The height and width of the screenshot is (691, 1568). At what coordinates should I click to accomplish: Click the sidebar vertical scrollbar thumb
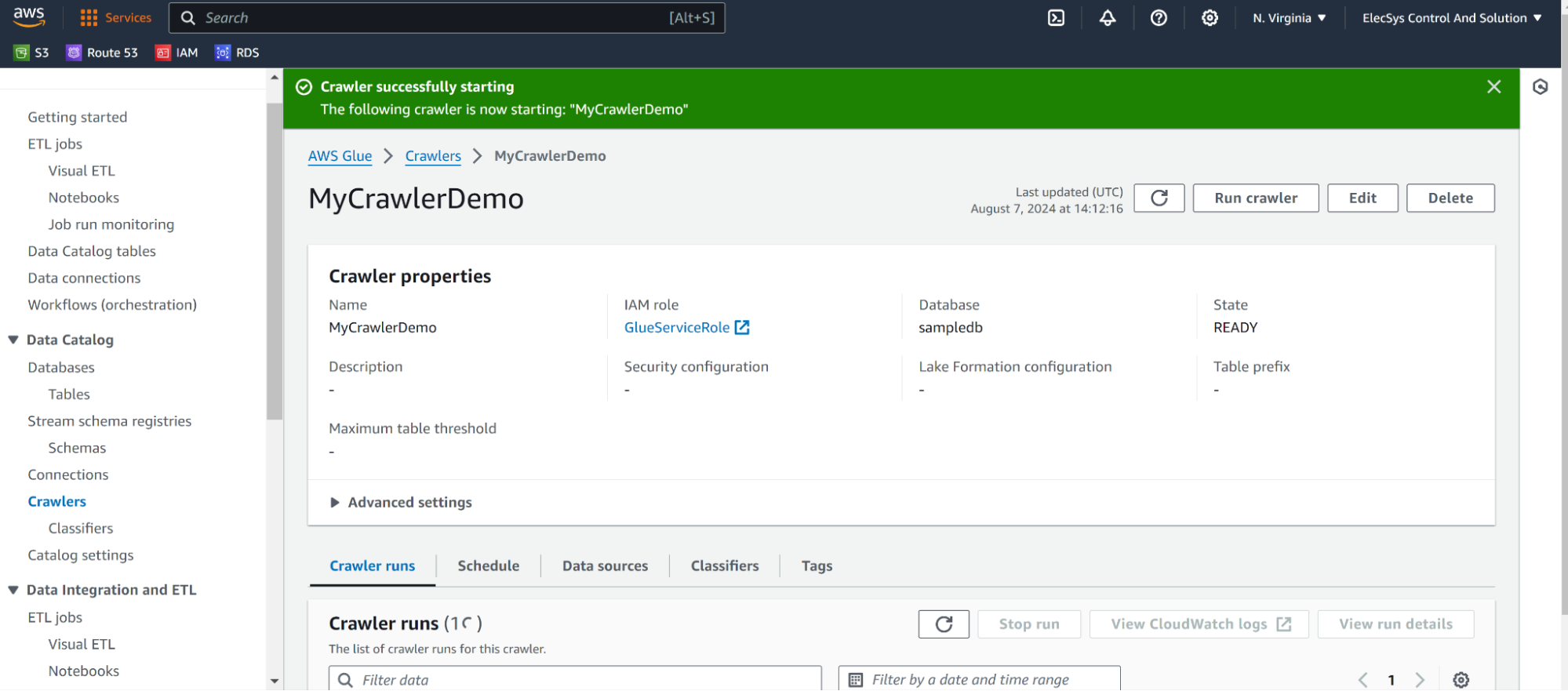275,261
